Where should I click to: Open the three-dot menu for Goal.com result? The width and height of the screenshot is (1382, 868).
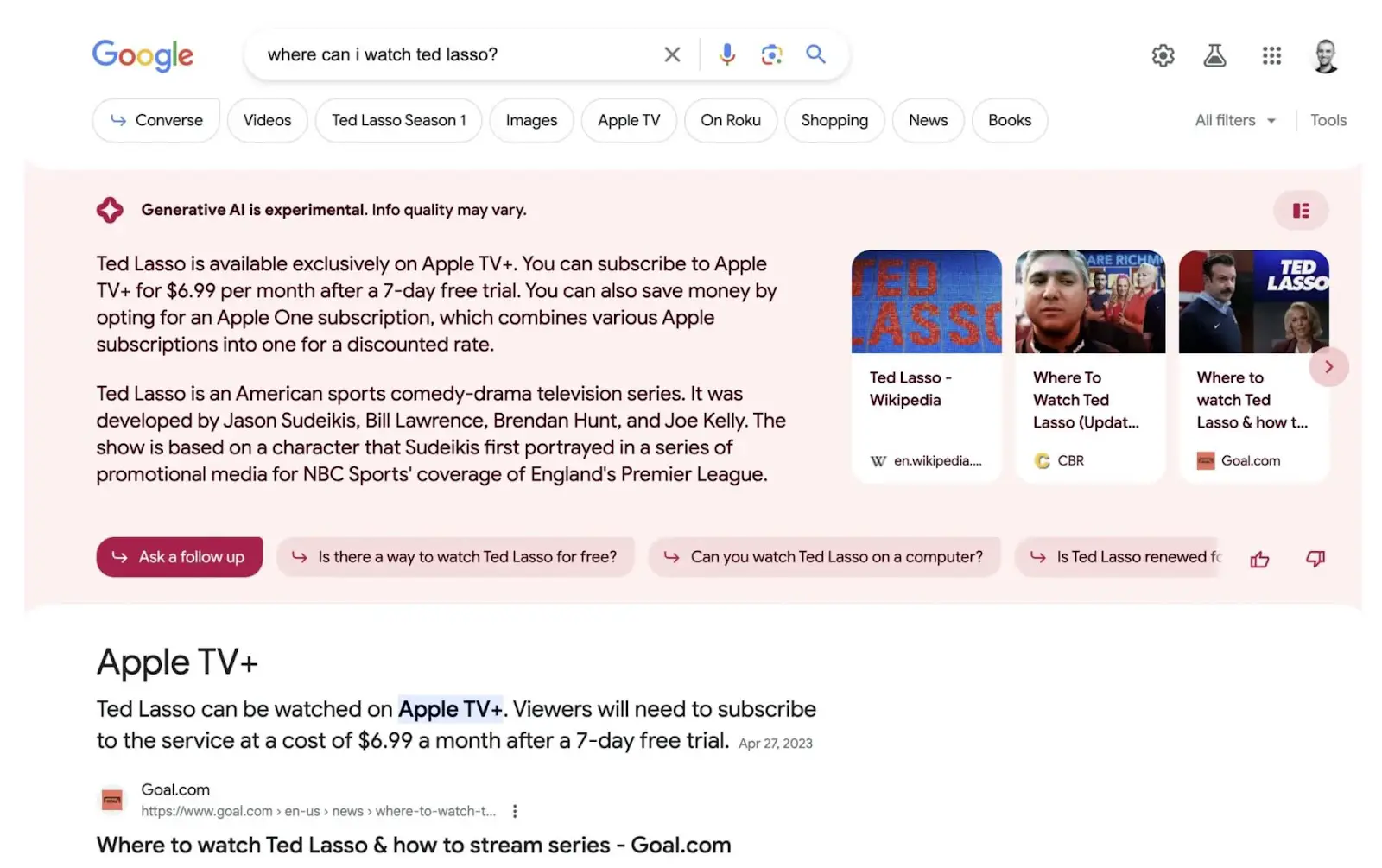click(x=515, y=812)
